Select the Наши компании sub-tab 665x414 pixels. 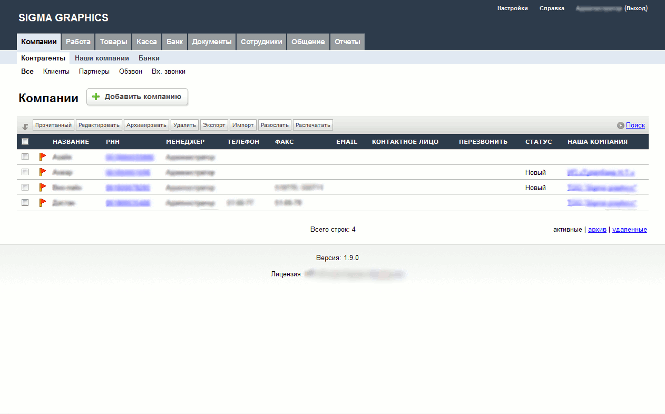click(x=103, y=58)
